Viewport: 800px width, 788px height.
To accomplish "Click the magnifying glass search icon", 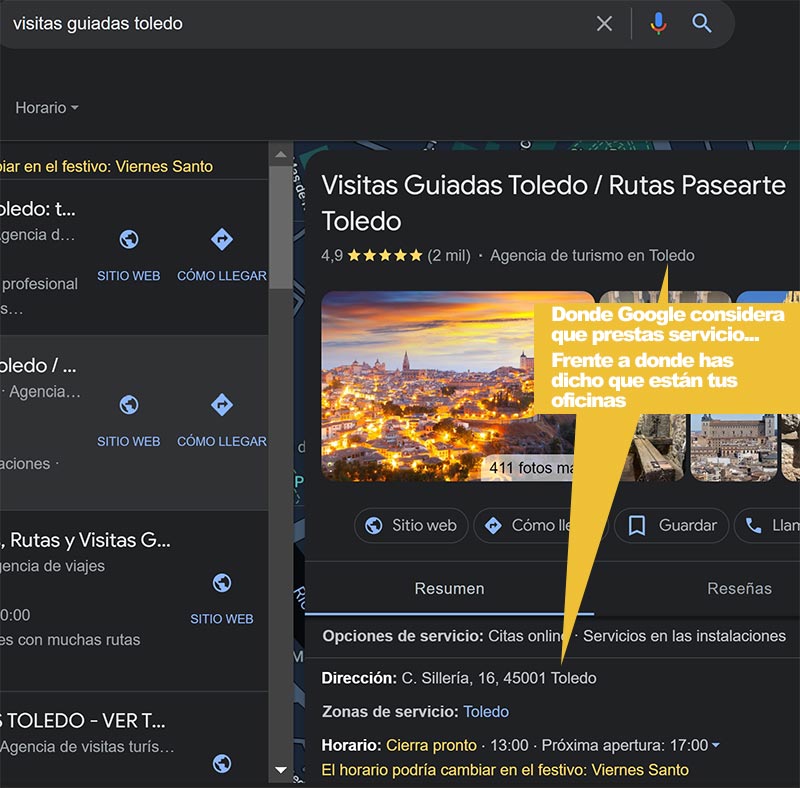I will 702,23.
